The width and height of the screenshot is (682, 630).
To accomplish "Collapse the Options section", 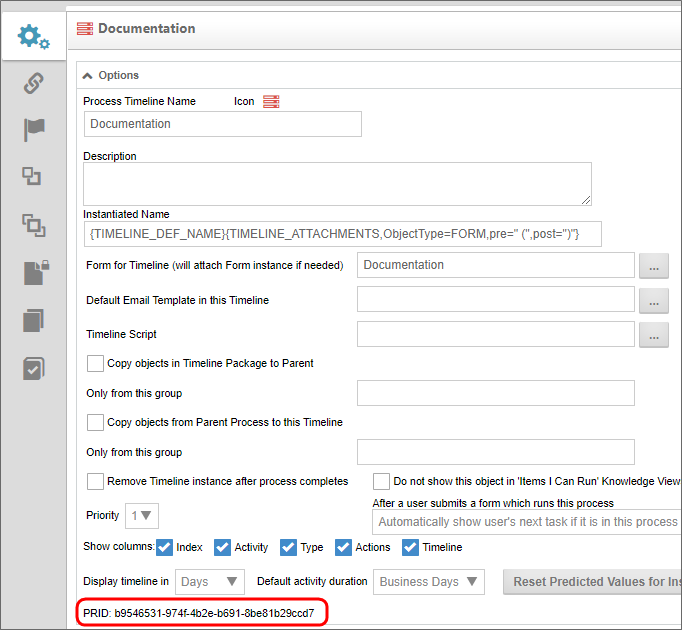I will click(x=88, y=75).
